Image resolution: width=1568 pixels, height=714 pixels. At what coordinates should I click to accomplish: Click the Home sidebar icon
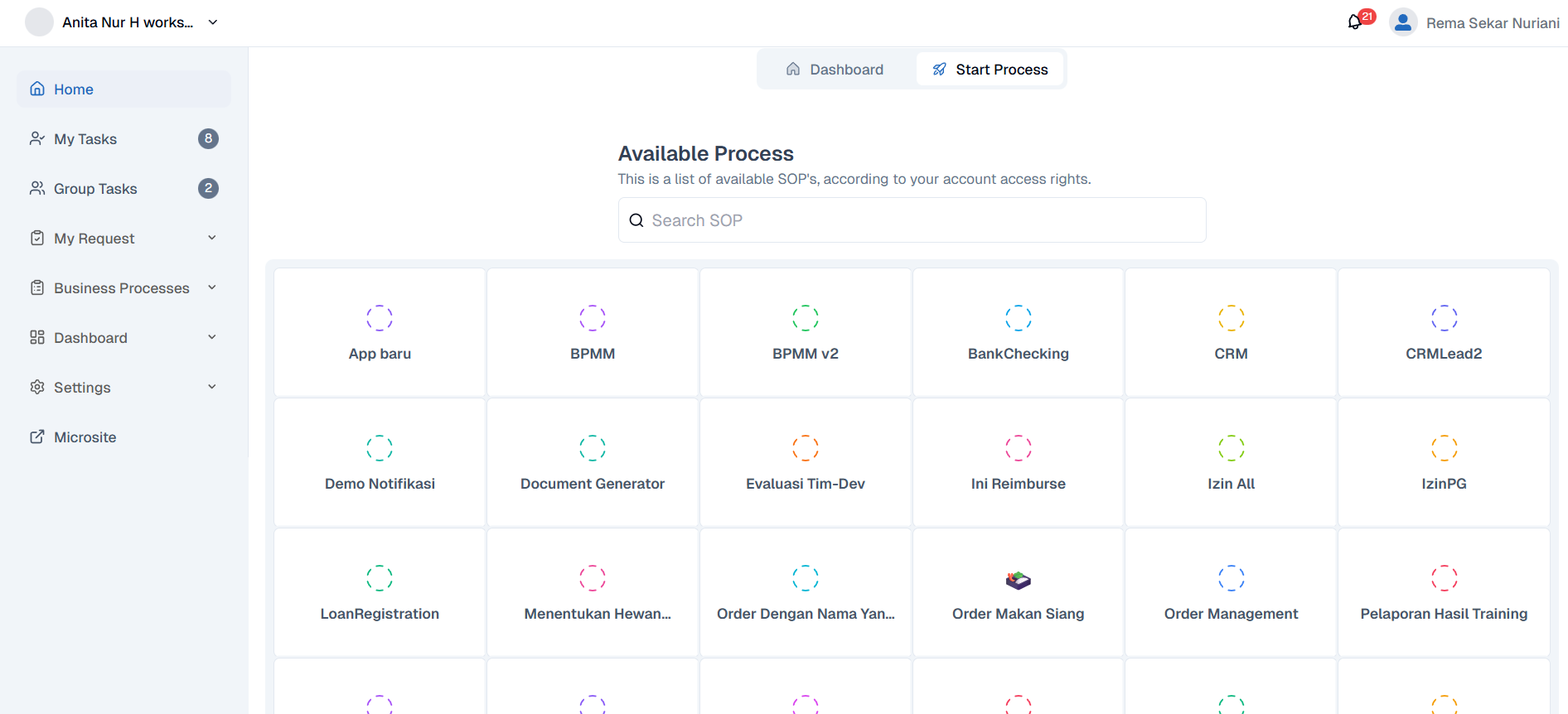[37, 89]
